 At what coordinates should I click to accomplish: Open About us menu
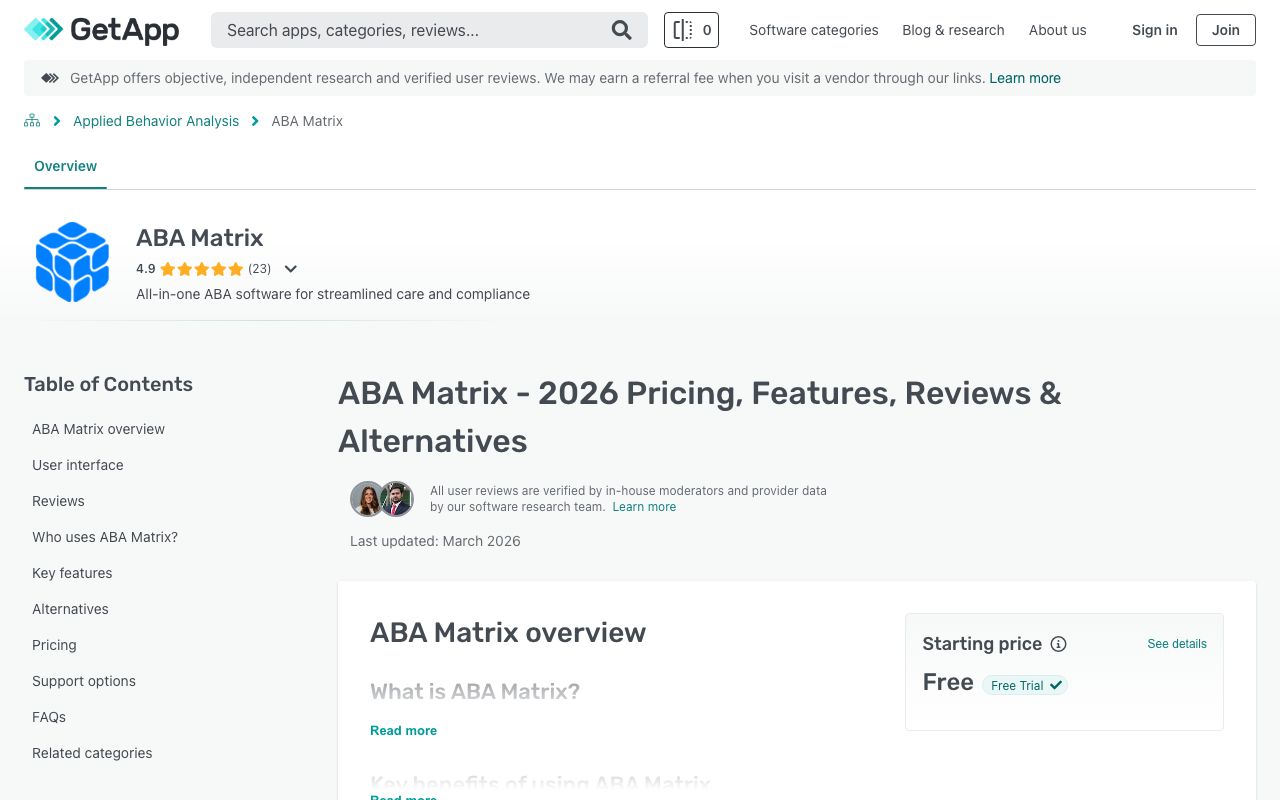click(1057, 30)
